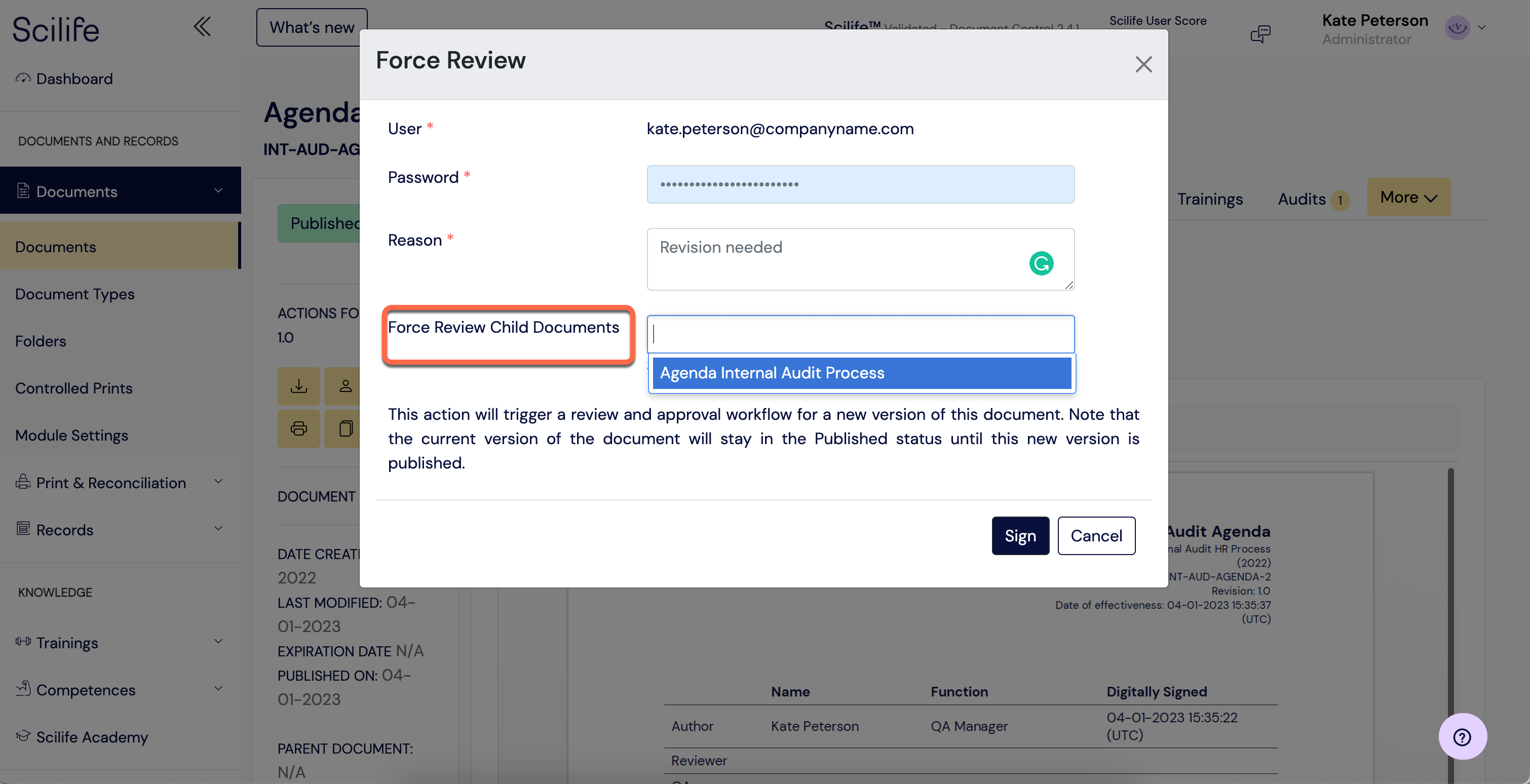Click Kate Peterson's avatar icon

click(1457, 27)
